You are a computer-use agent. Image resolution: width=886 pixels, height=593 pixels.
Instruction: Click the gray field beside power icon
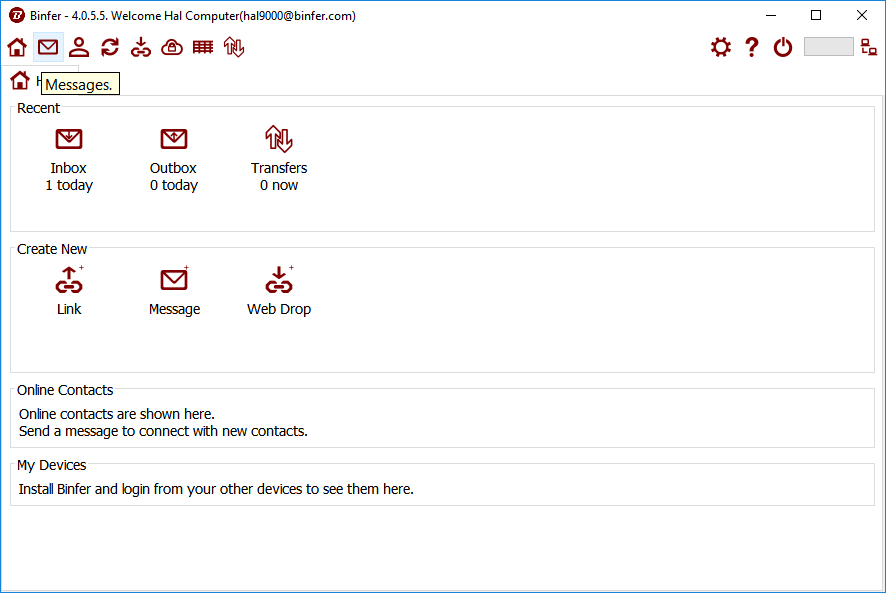[x=828, y=47]
